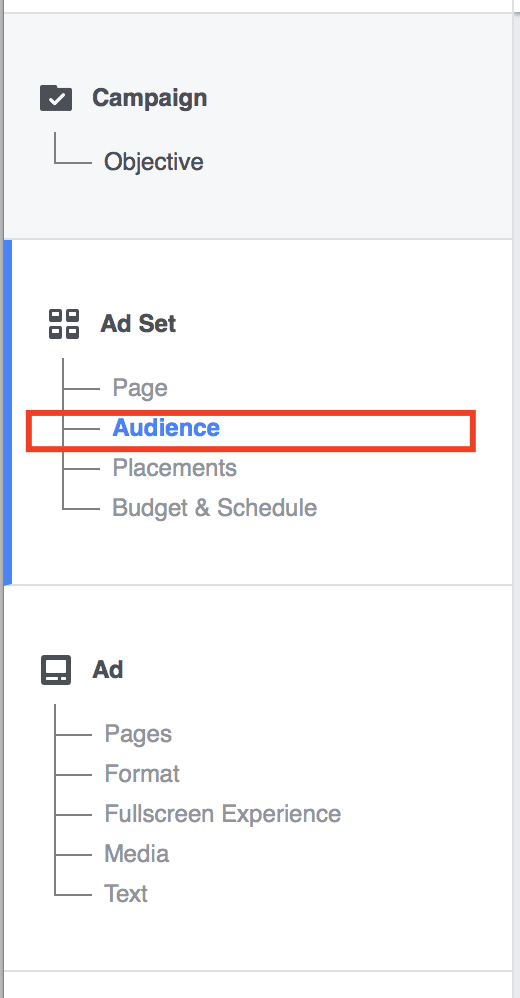Open the Page item under Ad Set

(140, 388)
